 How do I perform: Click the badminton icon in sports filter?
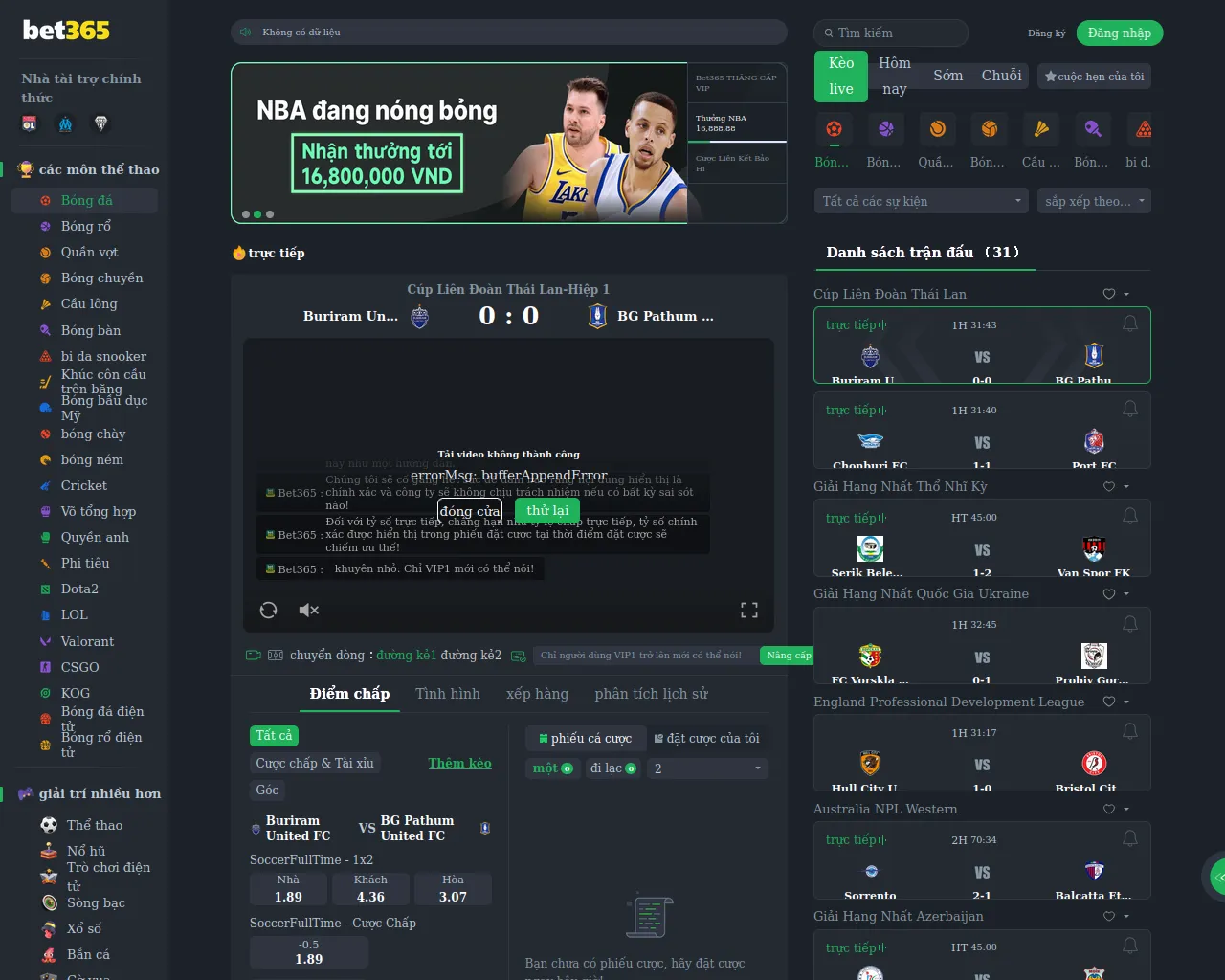pyautogui.click(x=1041, y=128)
